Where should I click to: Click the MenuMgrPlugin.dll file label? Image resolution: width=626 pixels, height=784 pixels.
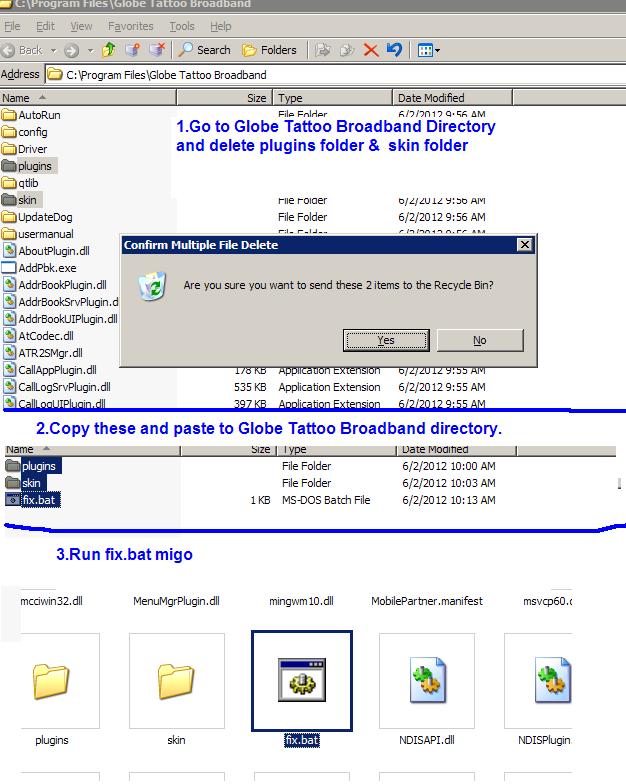(176, 601)
